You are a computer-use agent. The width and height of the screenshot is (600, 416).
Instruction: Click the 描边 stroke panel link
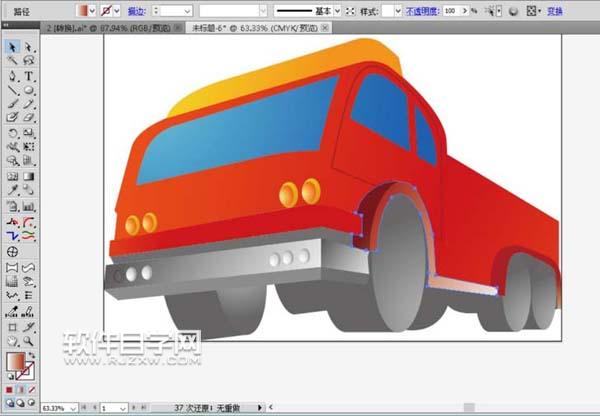tap(137, 11)
